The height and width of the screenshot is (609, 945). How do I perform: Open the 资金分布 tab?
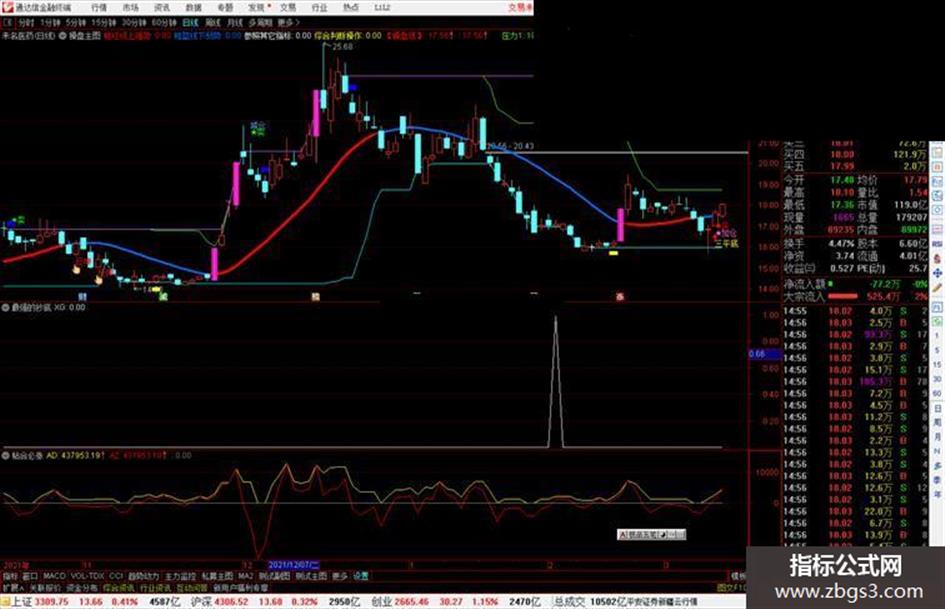(82, 587)
